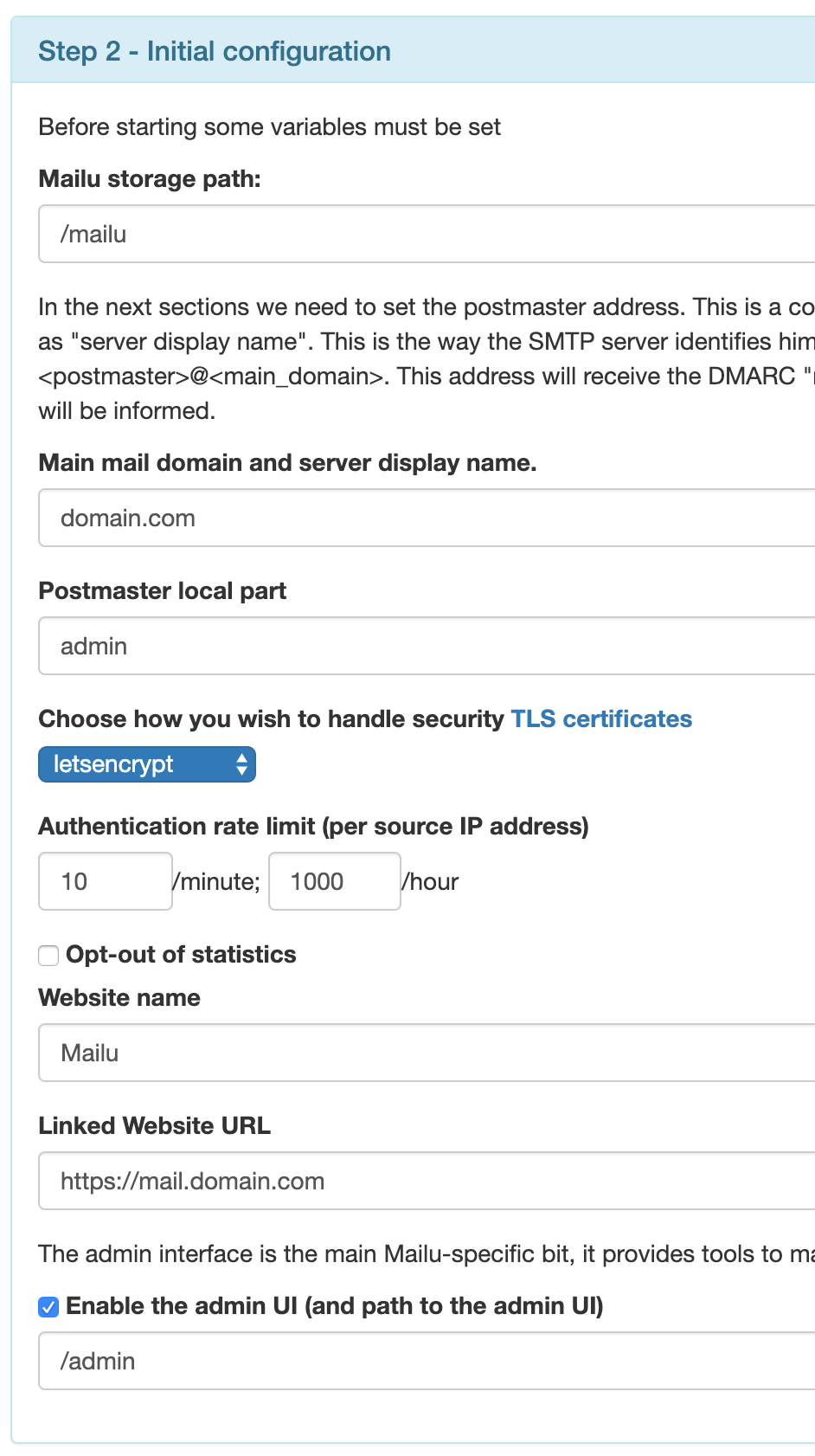
Task: Open the letsencrypt dropdown
Action: coord(147,764)
